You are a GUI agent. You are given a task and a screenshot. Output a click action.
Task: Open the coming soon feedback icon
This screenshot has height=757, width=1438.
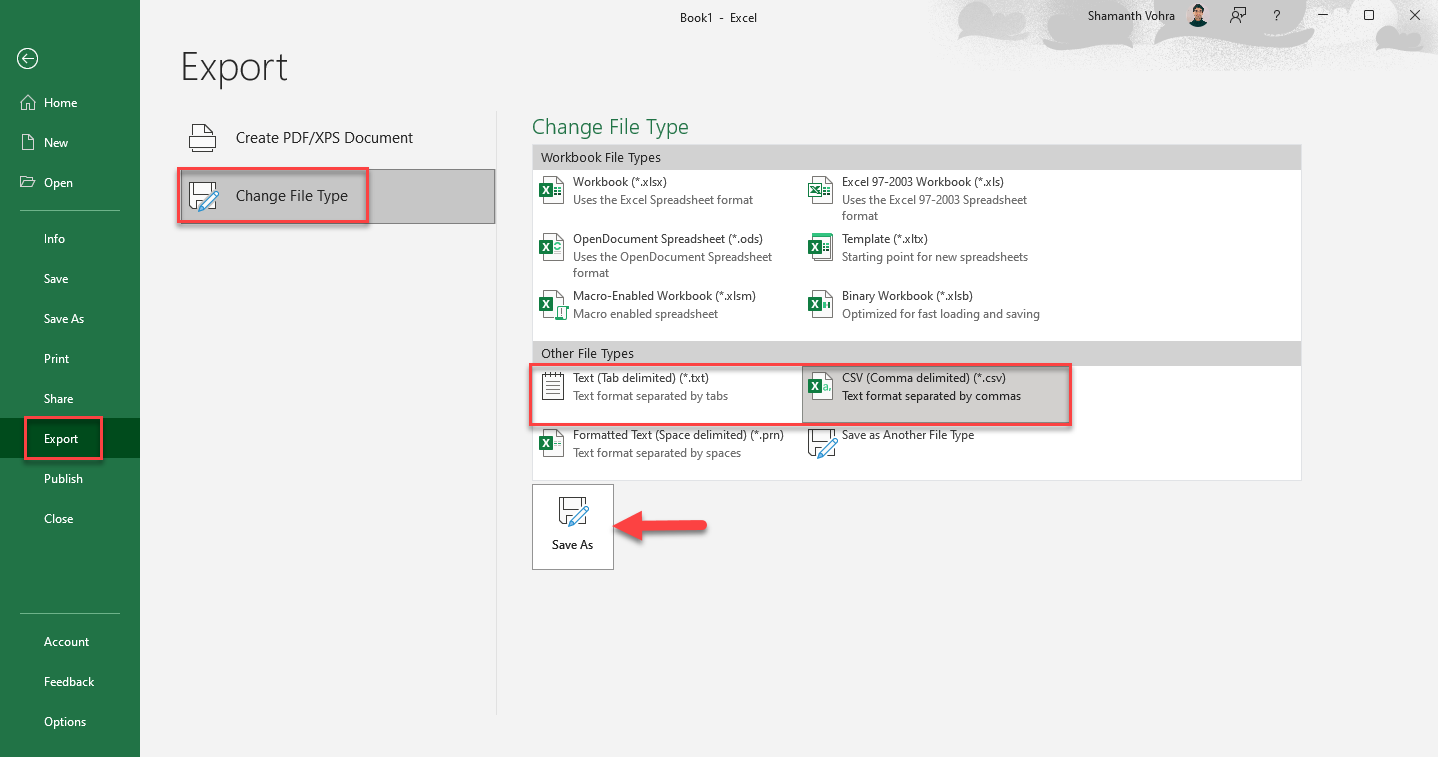1238,15
